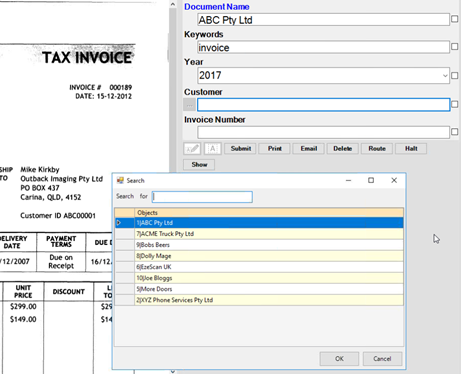This screenshot has height=374, width=461.
Task: Click the document viewer scroll-up arrow
Action: tap(172, 4)
